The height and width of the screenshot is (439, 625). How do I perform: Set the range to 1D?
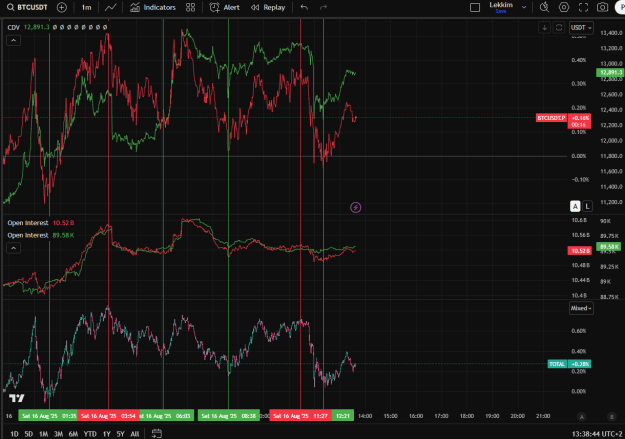click(14, 434)
